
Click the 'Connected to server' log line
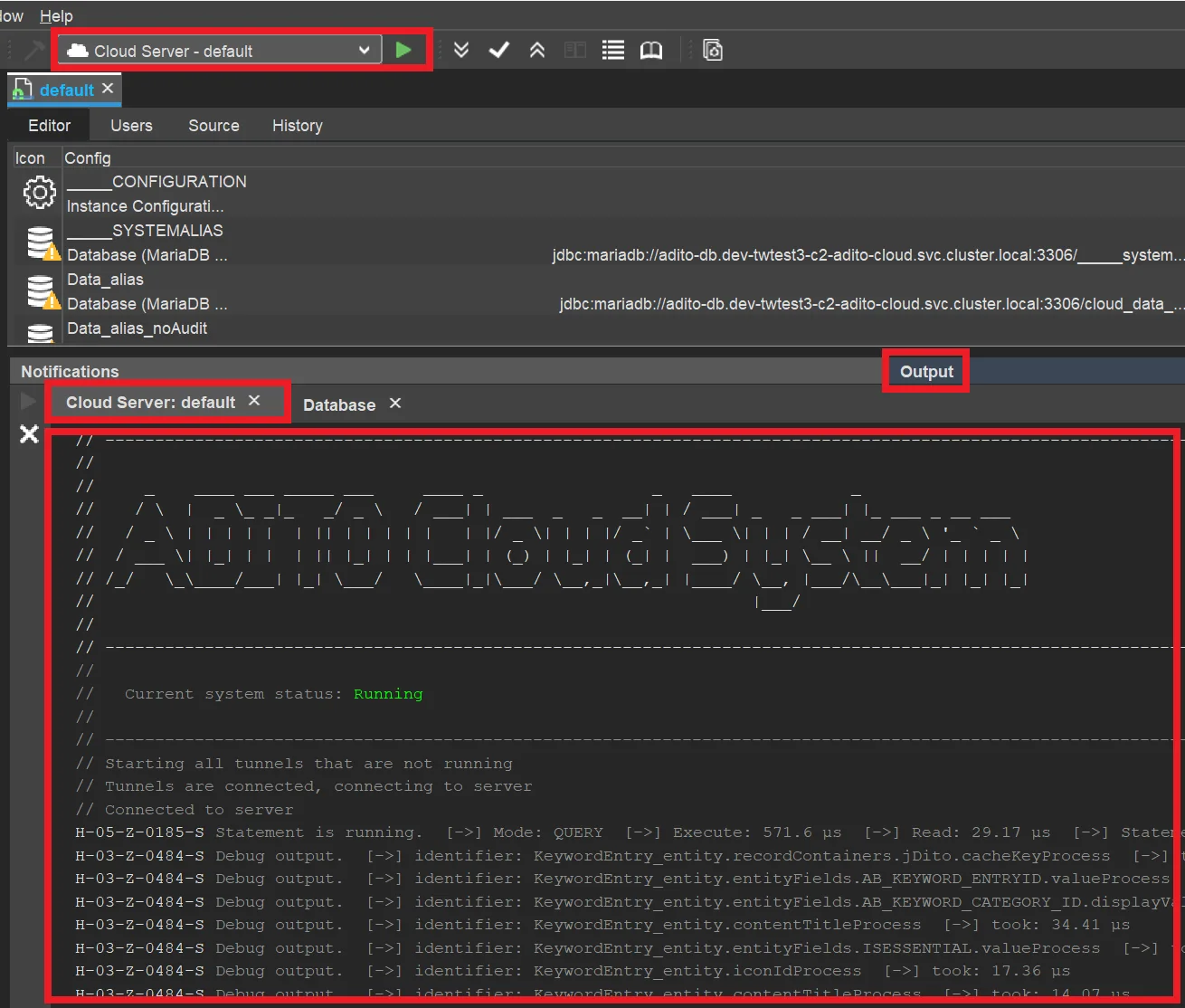(x=185, y=810)
